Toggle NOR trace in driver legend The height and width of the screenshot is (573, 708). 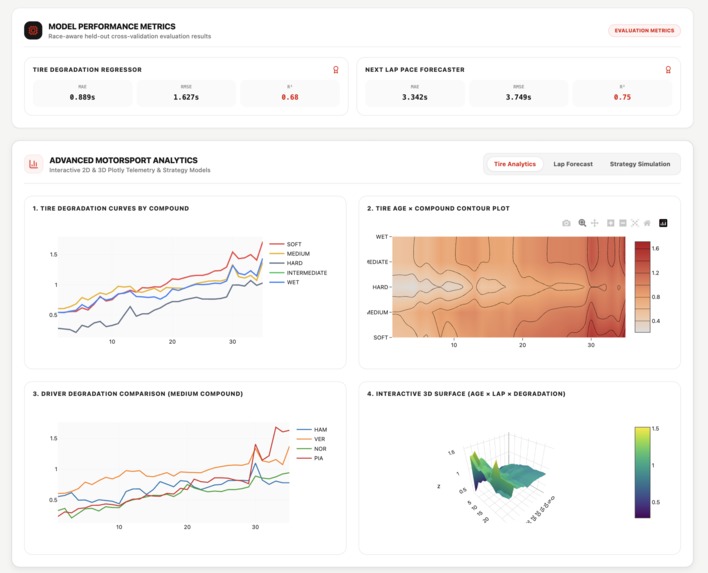coord(312,449)
